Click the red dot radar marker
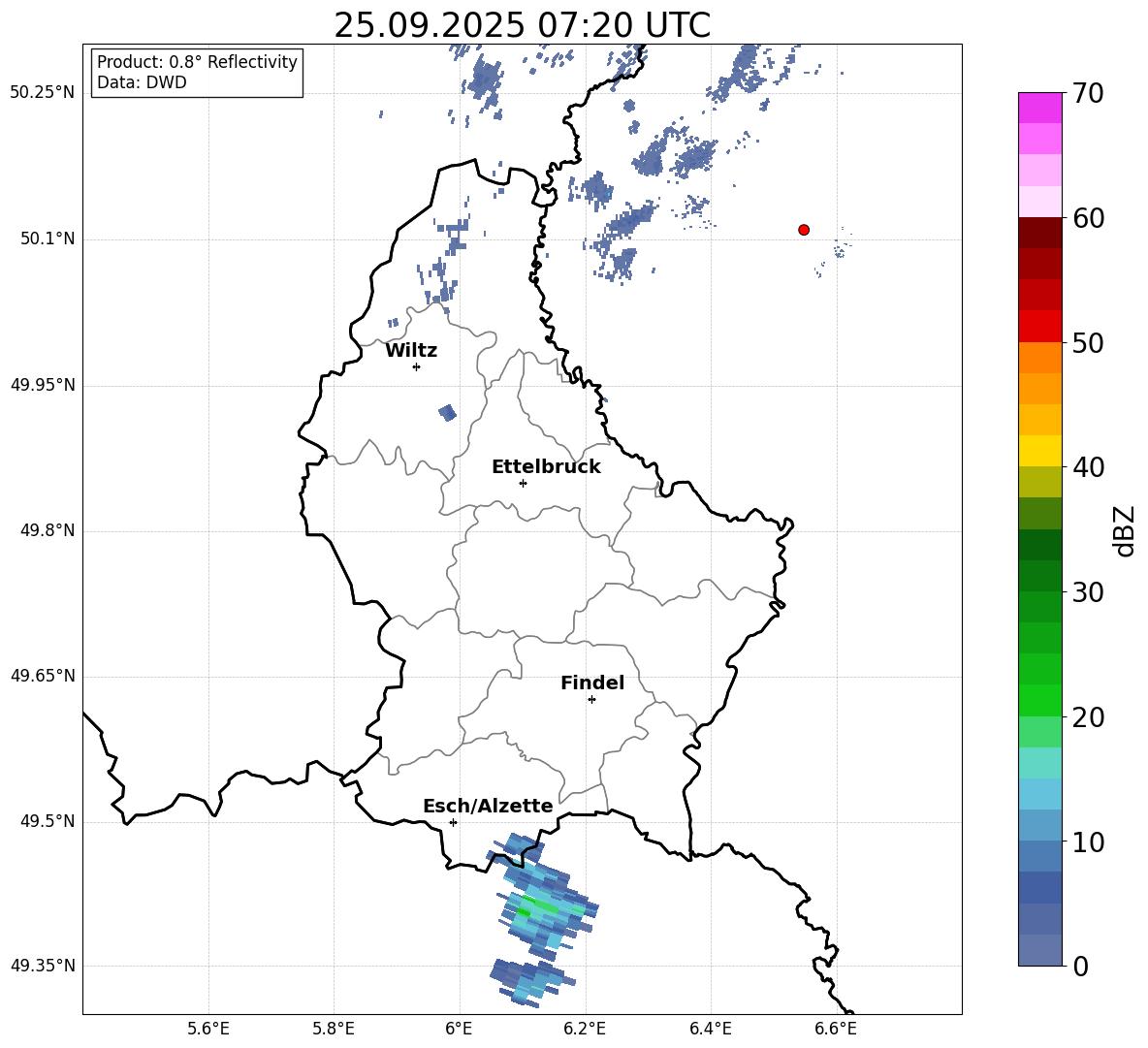Screen dimensions: 1148x1048 (x=804, y=230)
